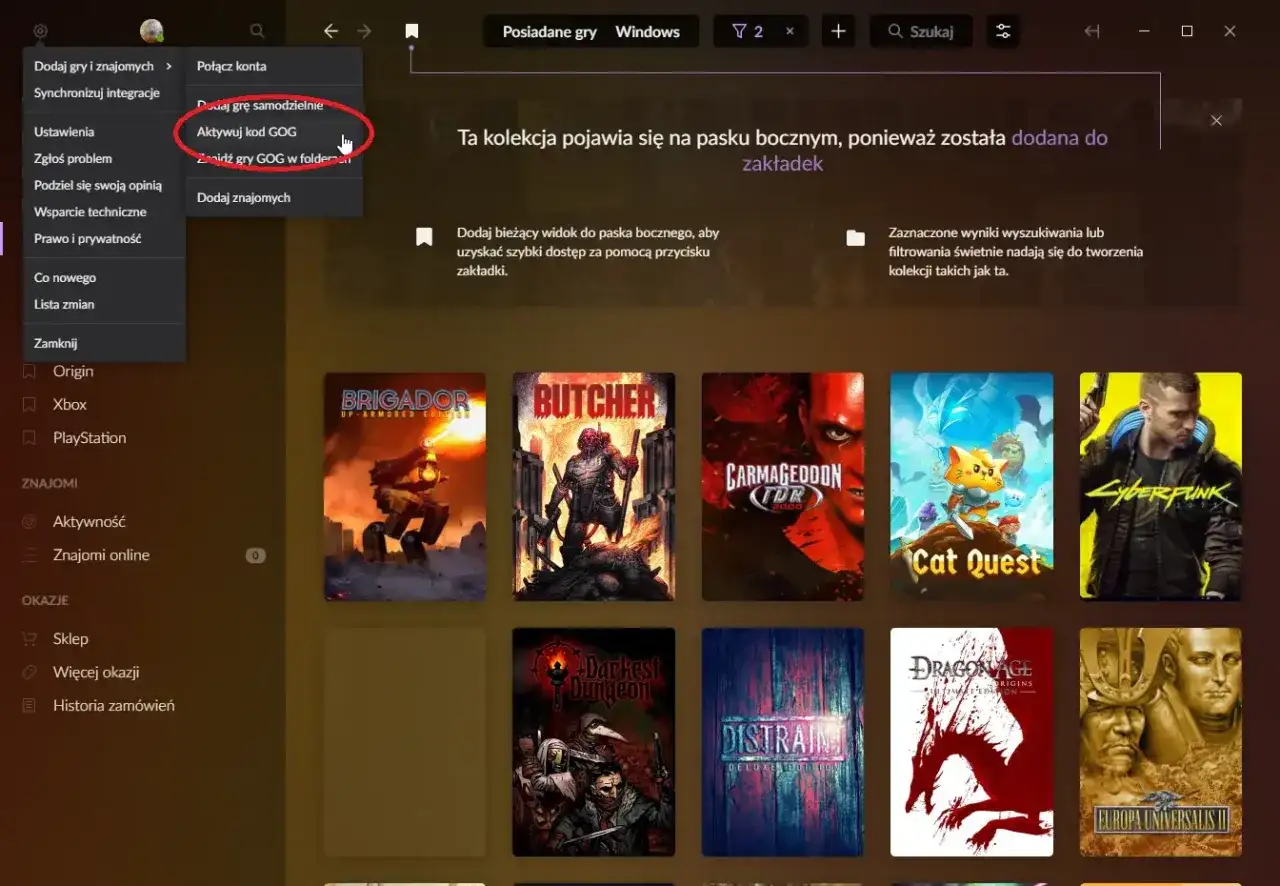Click the Więcej okazji tag icon
The width and height of the screenshot is (1280, 886).
click(30, 672)
